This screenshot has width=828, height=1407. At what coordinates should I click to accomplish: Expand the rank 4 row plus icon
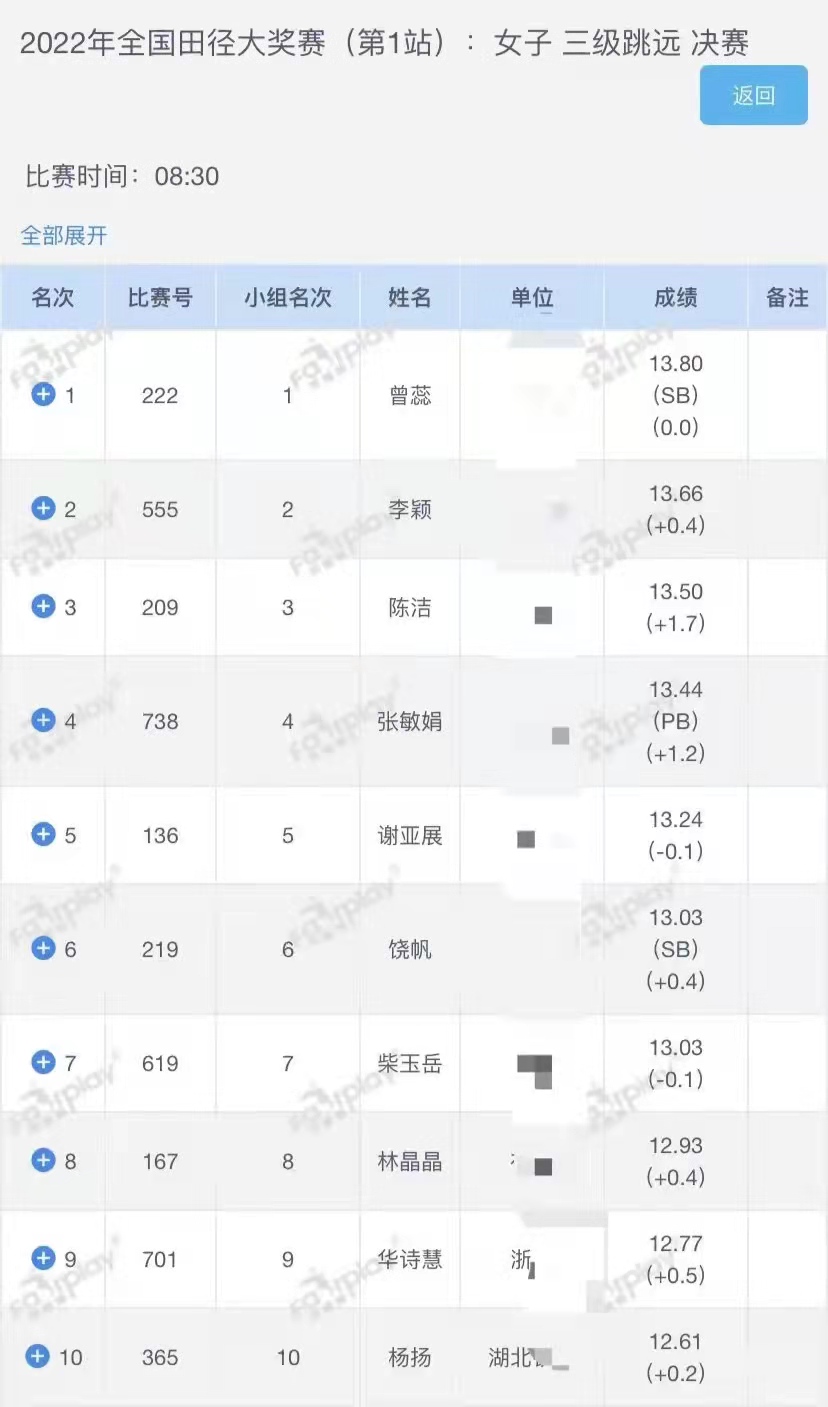[x=43, y=720]
